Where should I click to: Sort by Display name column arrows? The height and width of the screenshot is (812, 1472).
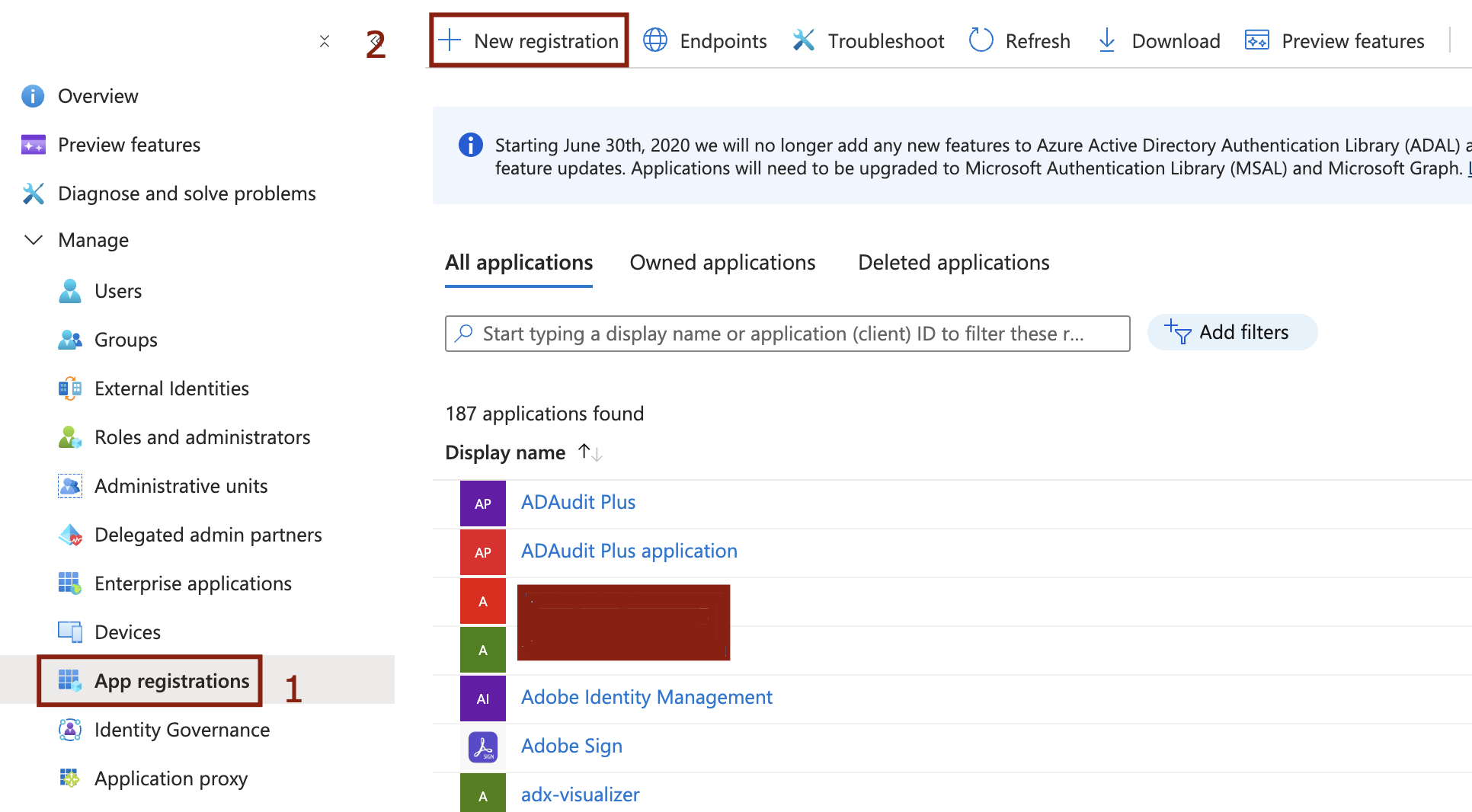[590, 452]
